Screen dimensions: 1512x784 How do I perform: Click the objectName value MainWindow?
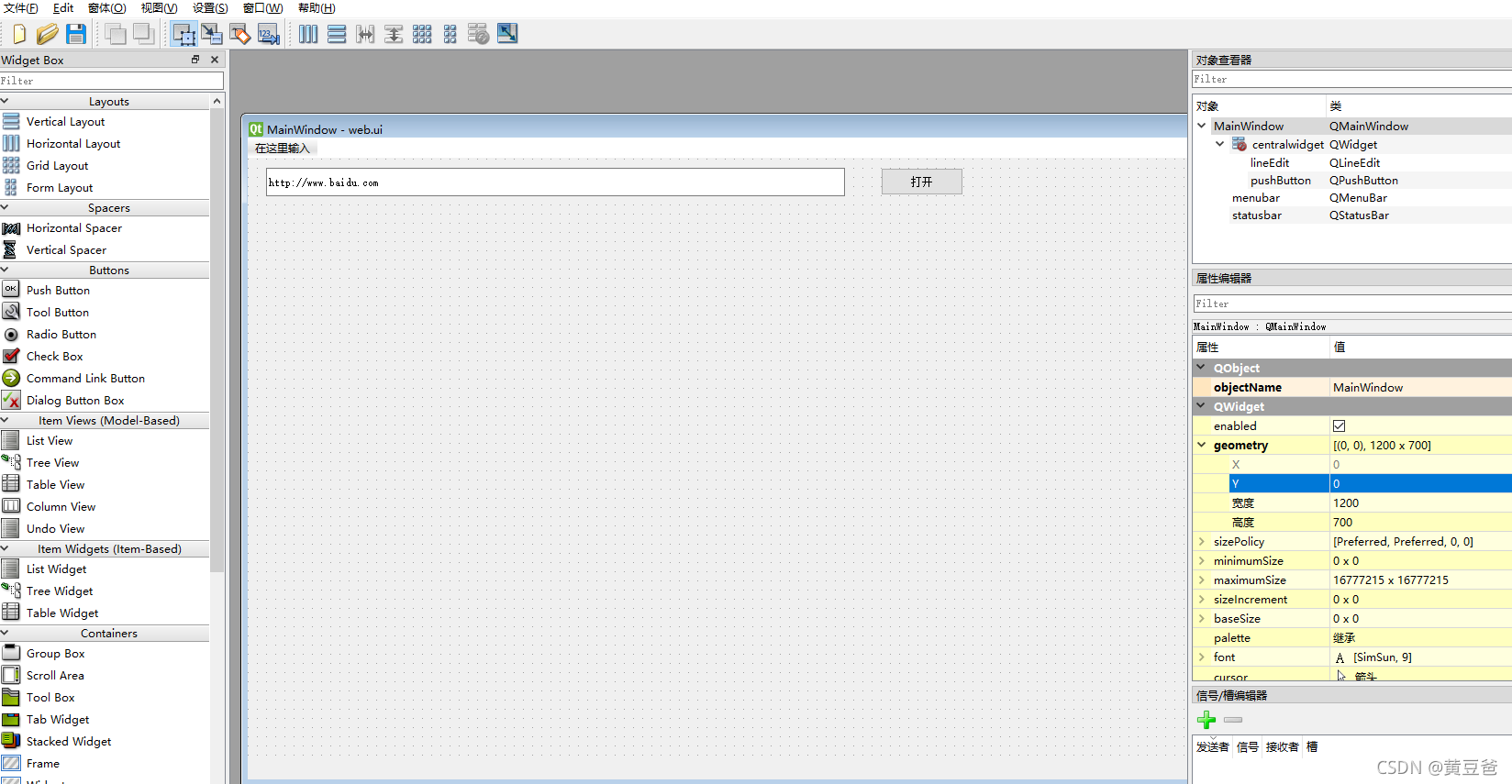point(1420,387)
